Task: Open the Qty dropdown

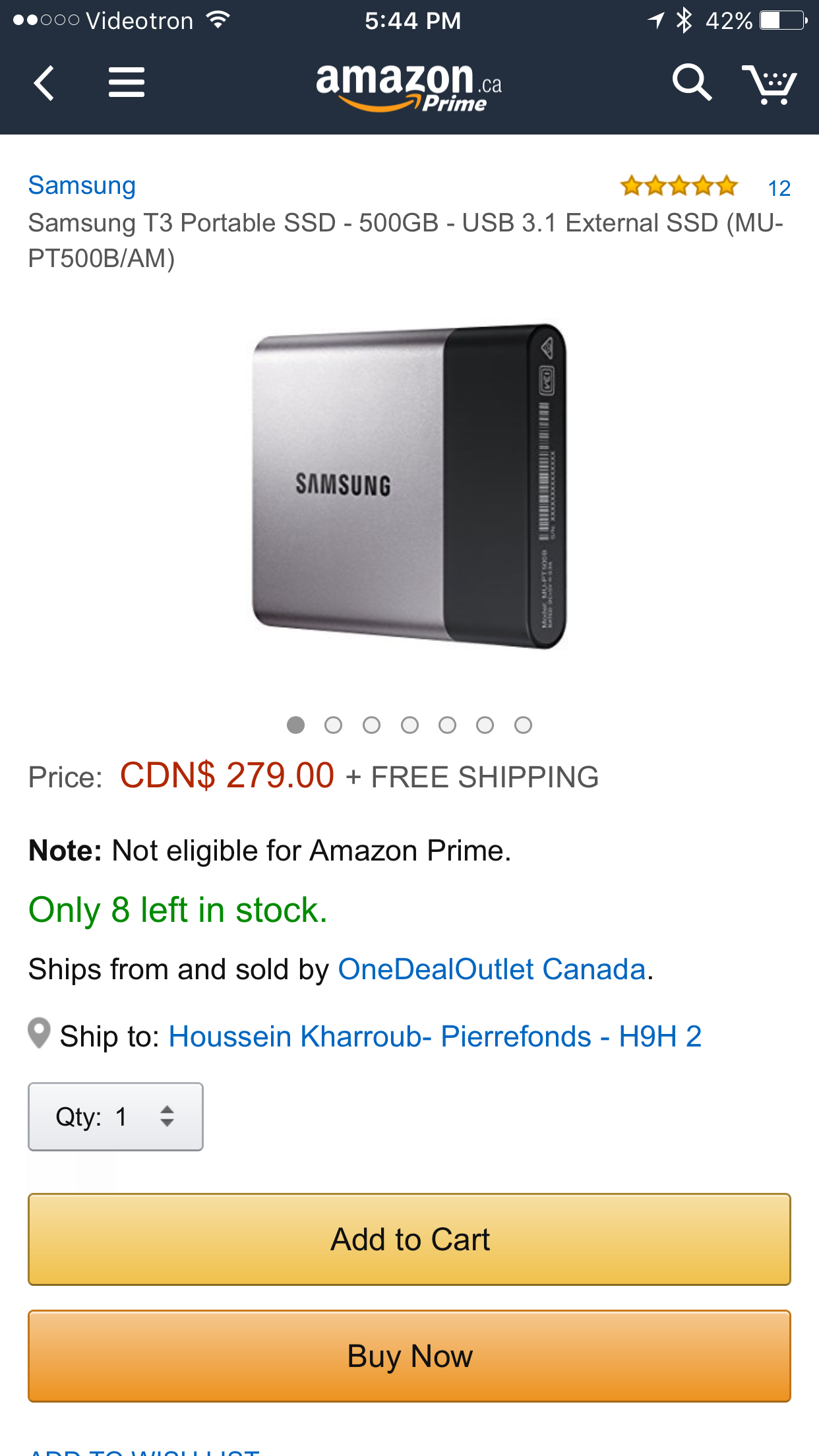Action: click(x=115, y=1116)
